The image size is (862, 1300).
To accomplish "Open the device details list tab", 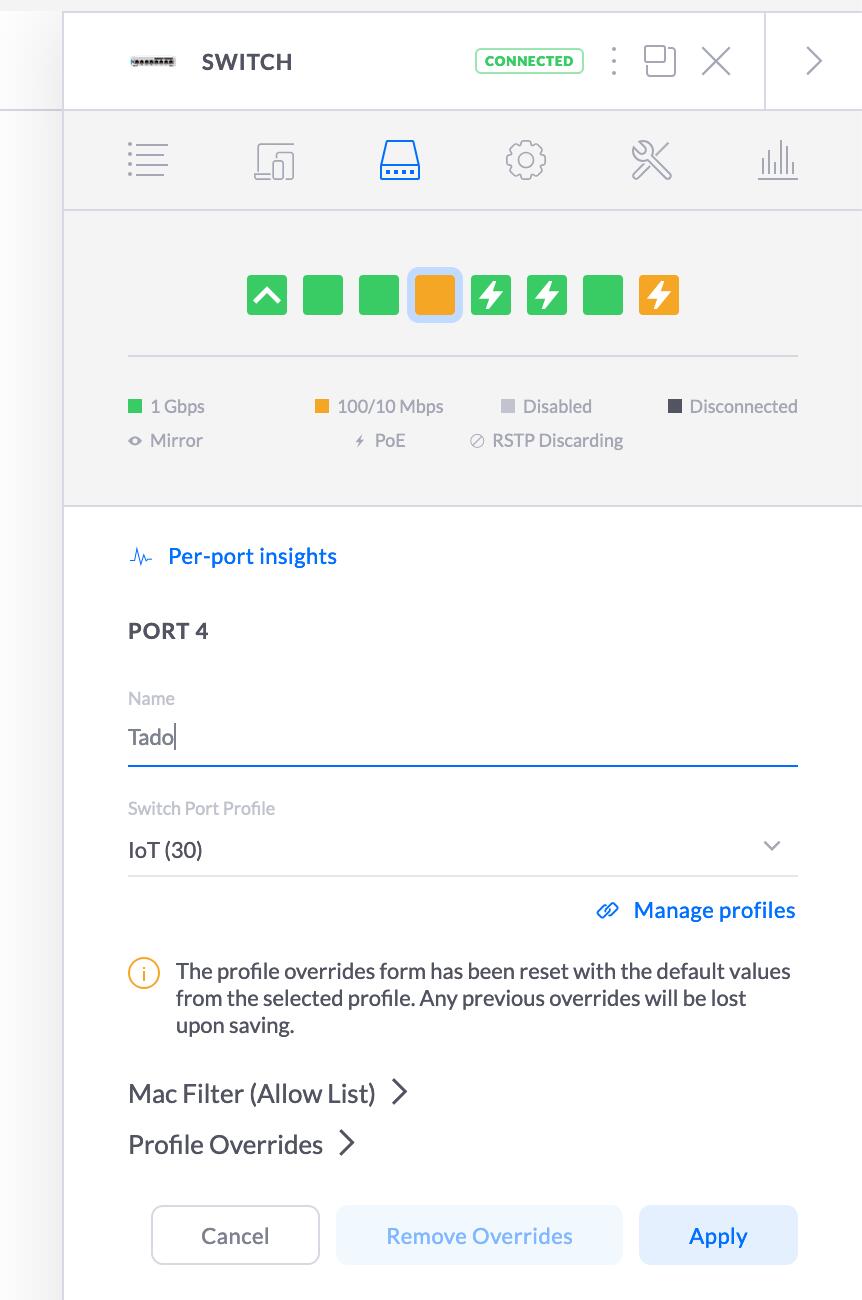I will (x=147, y=160).
